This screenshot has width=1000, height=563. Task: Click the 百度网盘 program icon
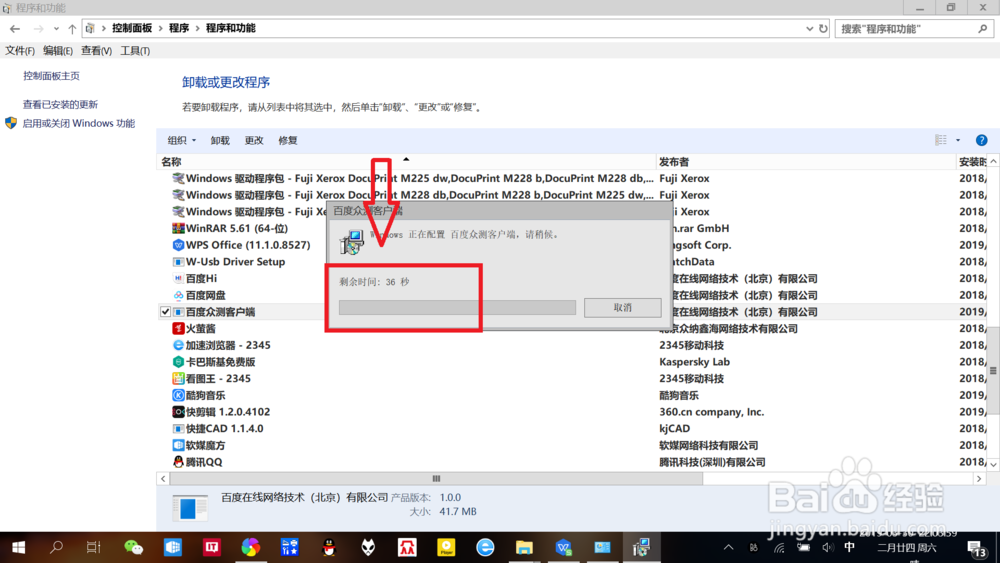click(178, 295)
